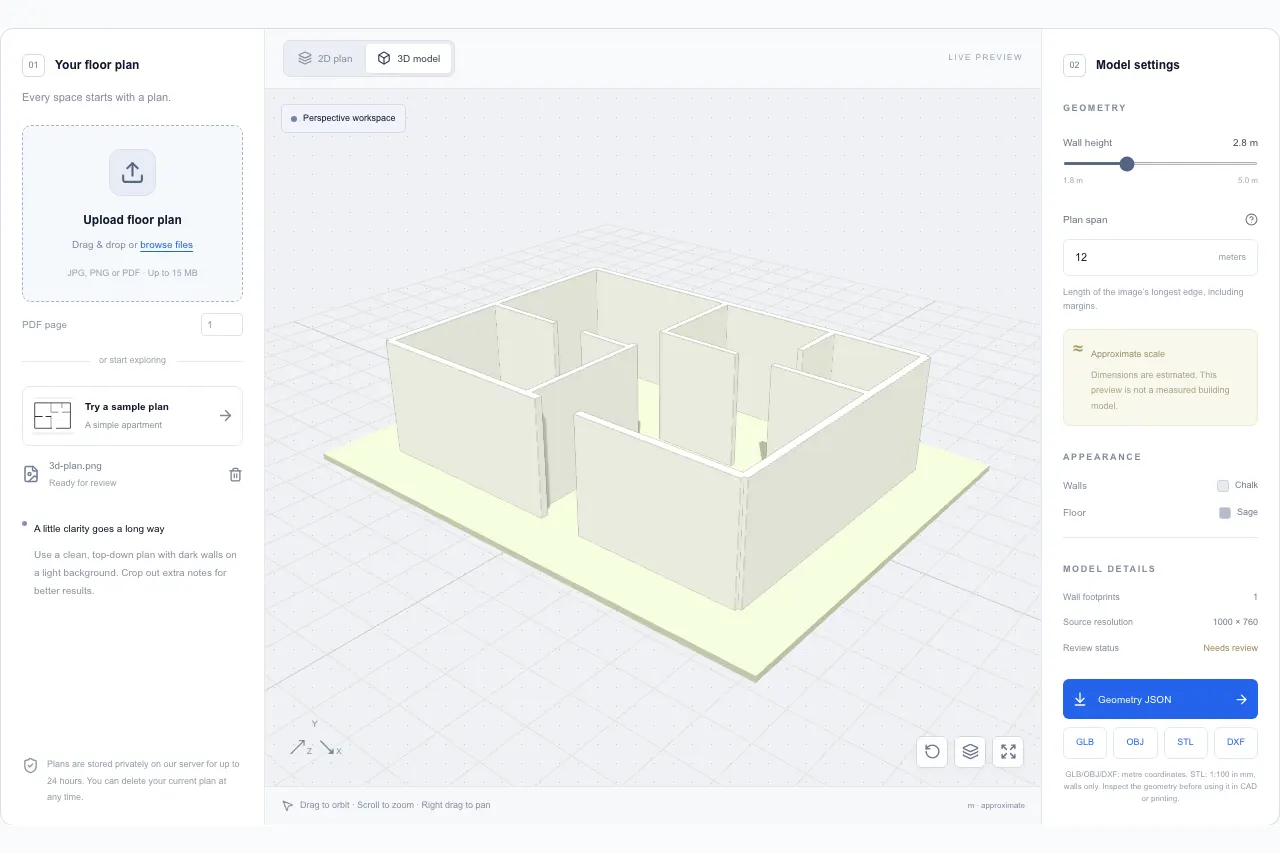Screen dimensions: 1280x853
Task: Click the "LIVE PREVIEW" label
Action: (x=985, y=57)
